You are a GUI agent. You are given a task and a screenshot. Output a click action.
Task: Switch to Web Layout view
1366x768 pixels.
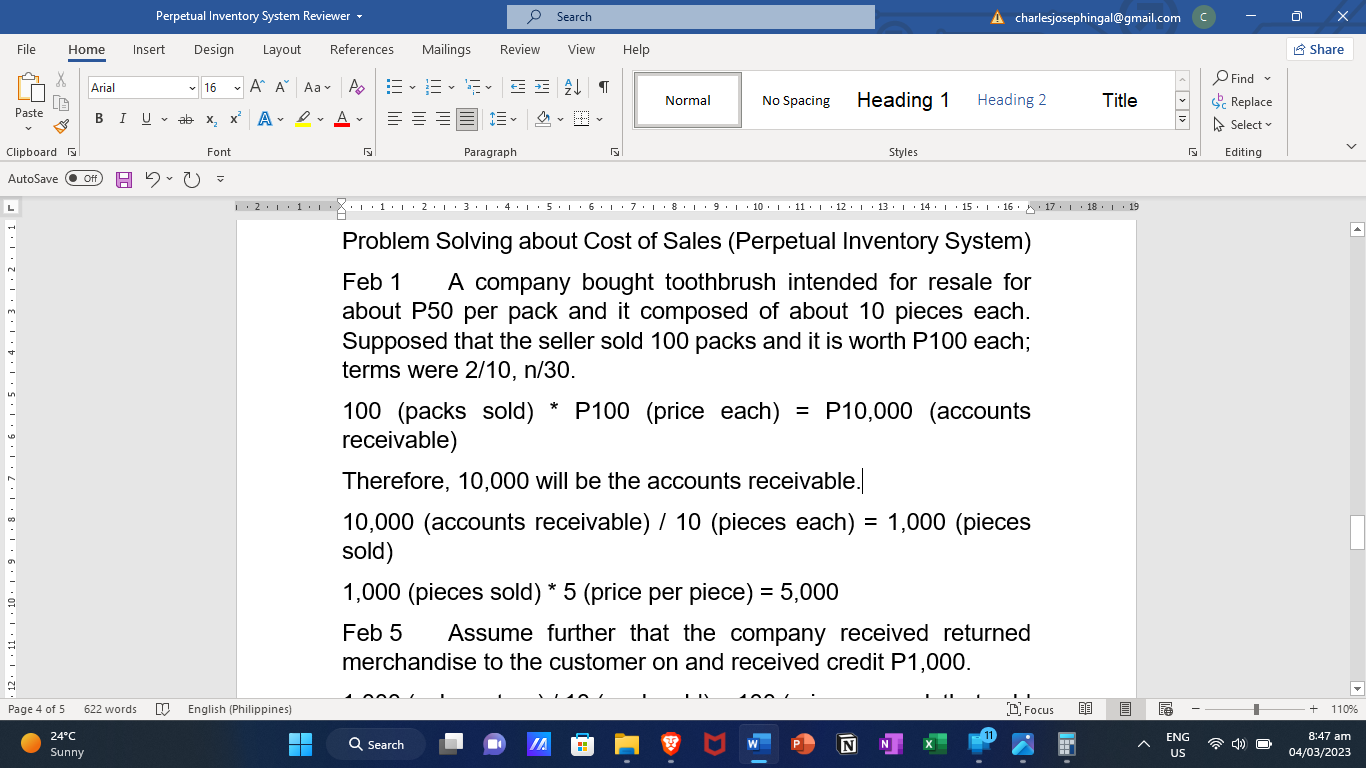coord(1165,709)
